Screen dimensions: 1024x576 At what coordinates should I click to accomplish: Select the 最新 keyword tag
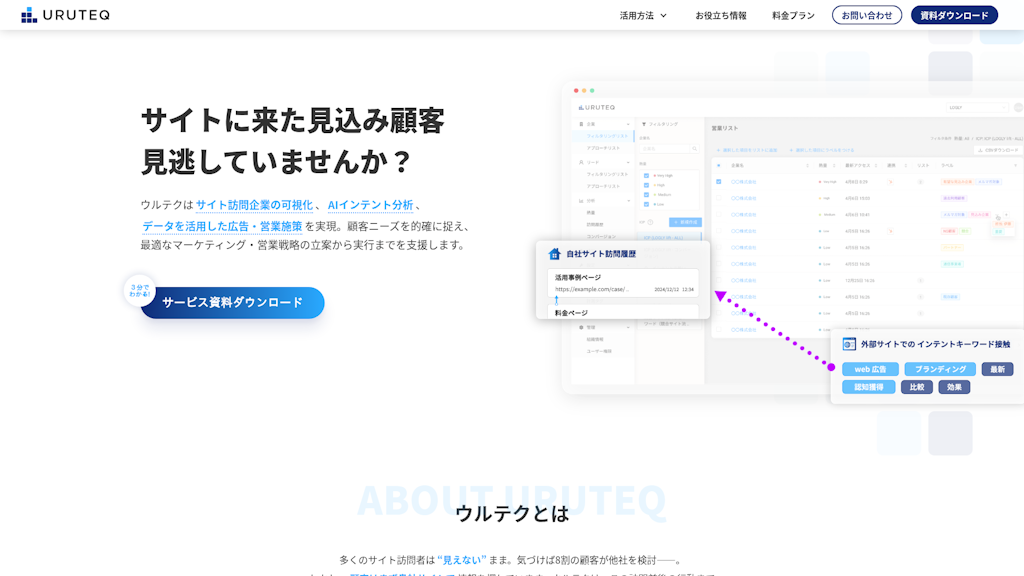coord(997,369)
